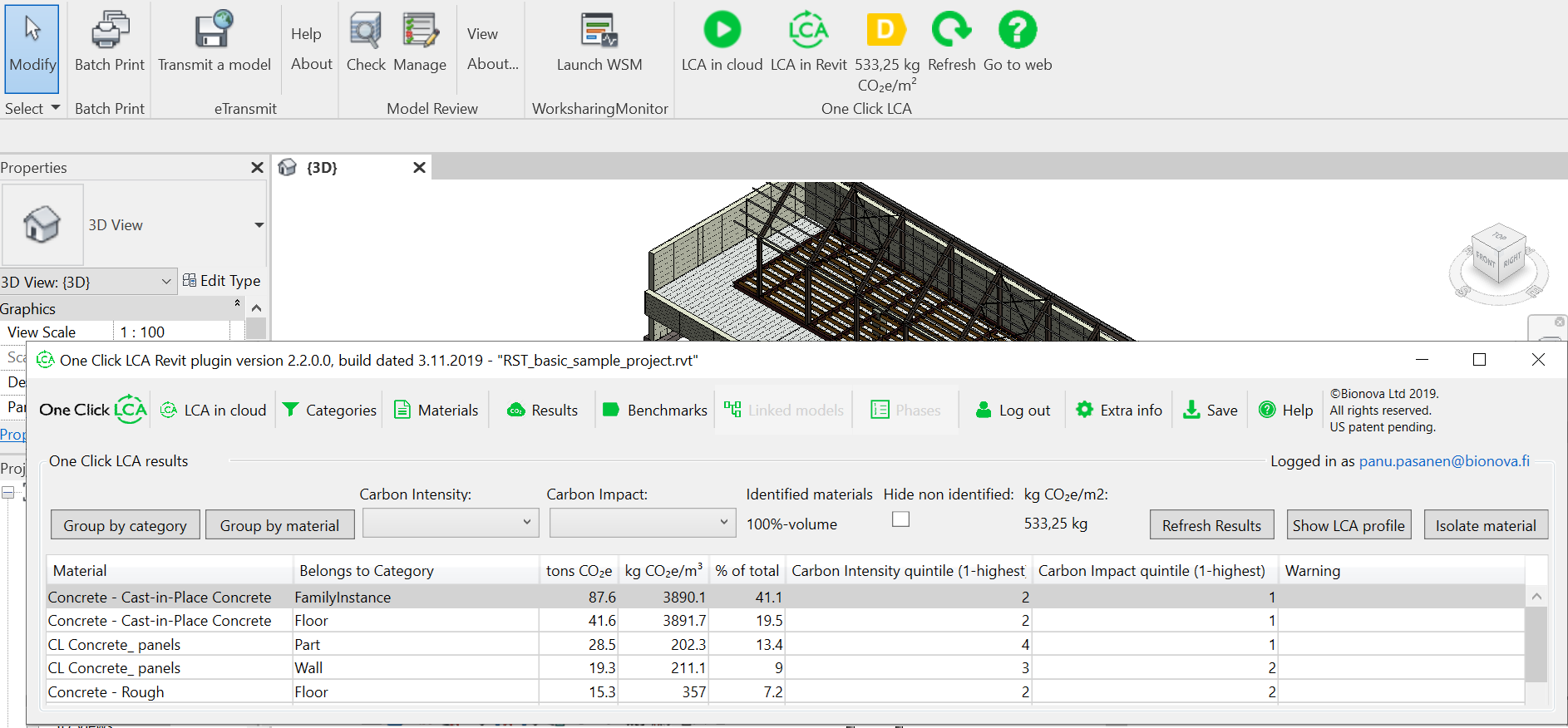Open the Batch Print tool
This screenshot has width=1568, height=728.
point(110,42)
